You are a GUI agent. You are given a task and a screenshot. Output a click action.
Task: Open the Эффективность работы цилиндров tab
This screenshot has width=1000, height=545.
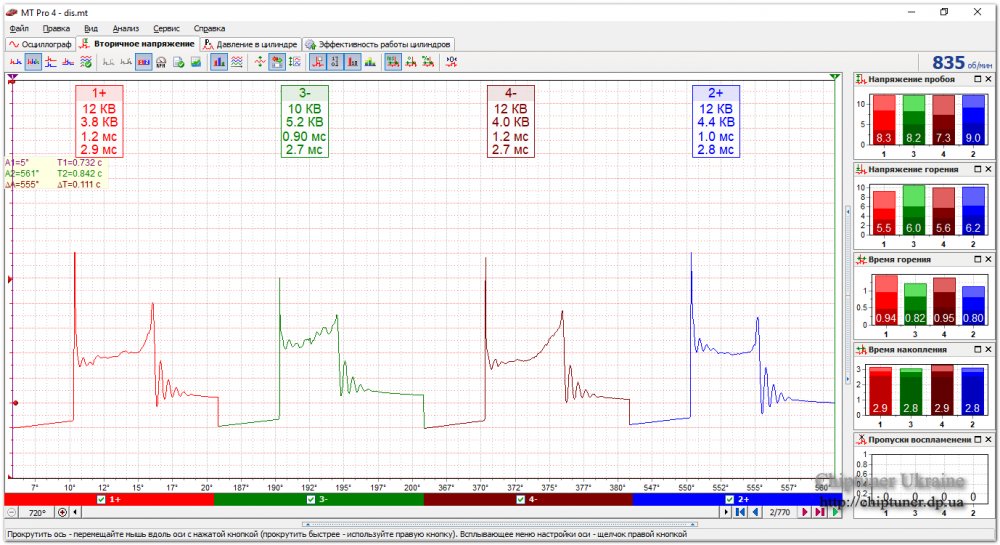pyautogui.click(x=378, y=45)
